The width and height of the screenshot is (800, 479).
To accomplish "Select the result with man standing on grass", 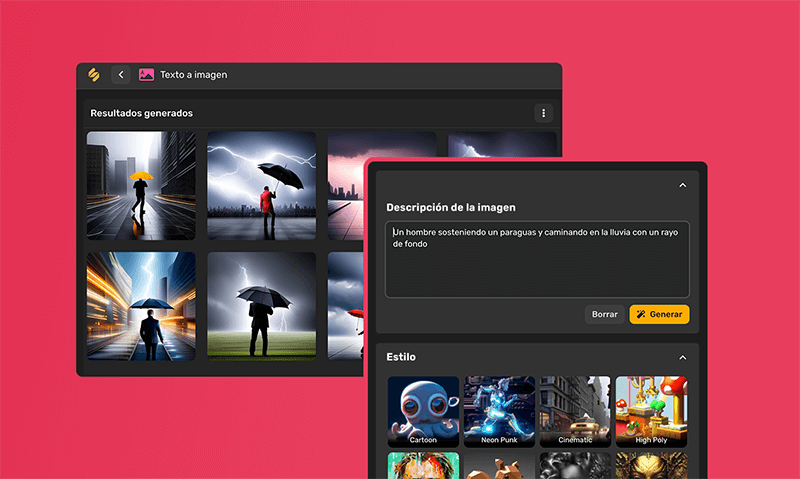I will 261,305.
